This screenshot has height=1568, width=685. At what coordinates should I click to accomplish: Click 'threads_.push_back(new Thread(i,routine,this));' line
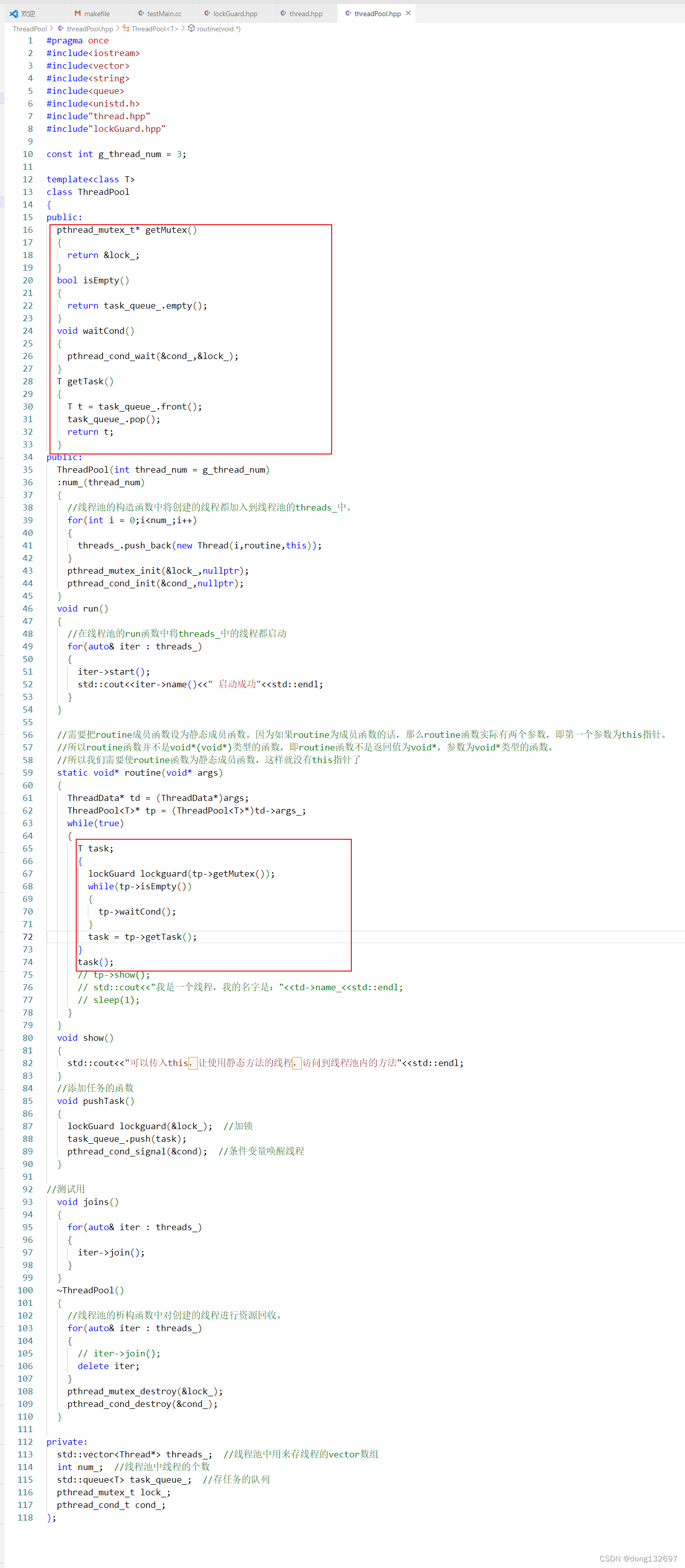pyautogui.click(x=199, y=545)
